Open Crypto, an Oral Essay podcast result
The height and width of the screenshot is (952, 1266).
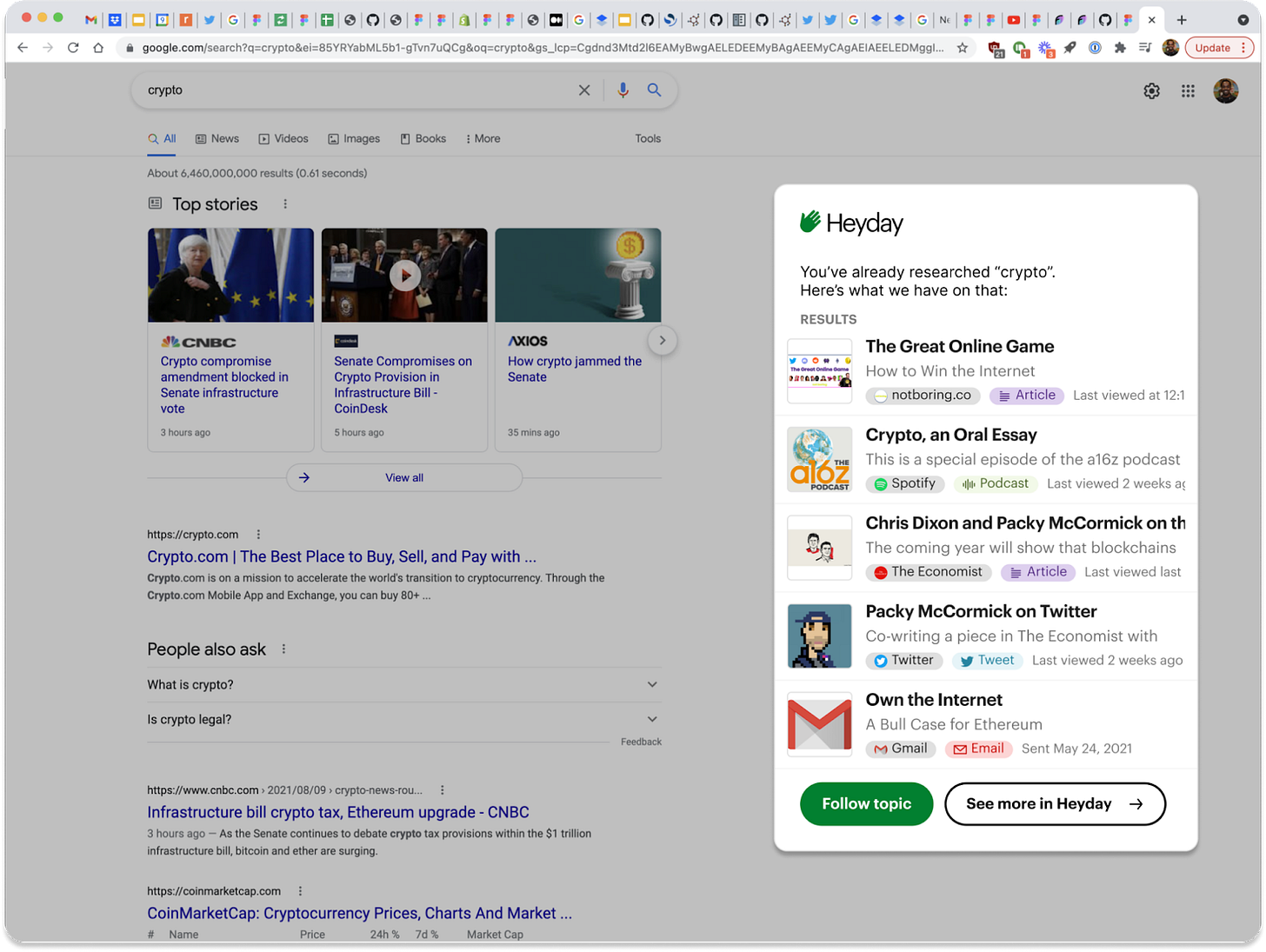coord(986,460)
